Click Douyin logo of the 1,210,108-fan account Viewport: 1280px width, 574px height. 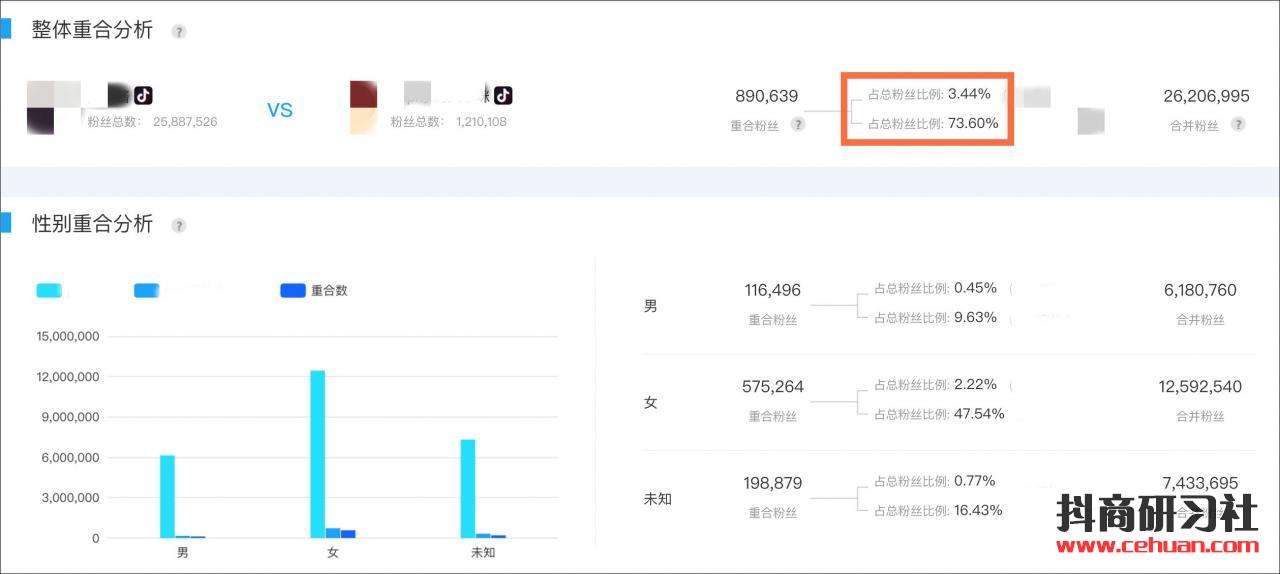503,95
